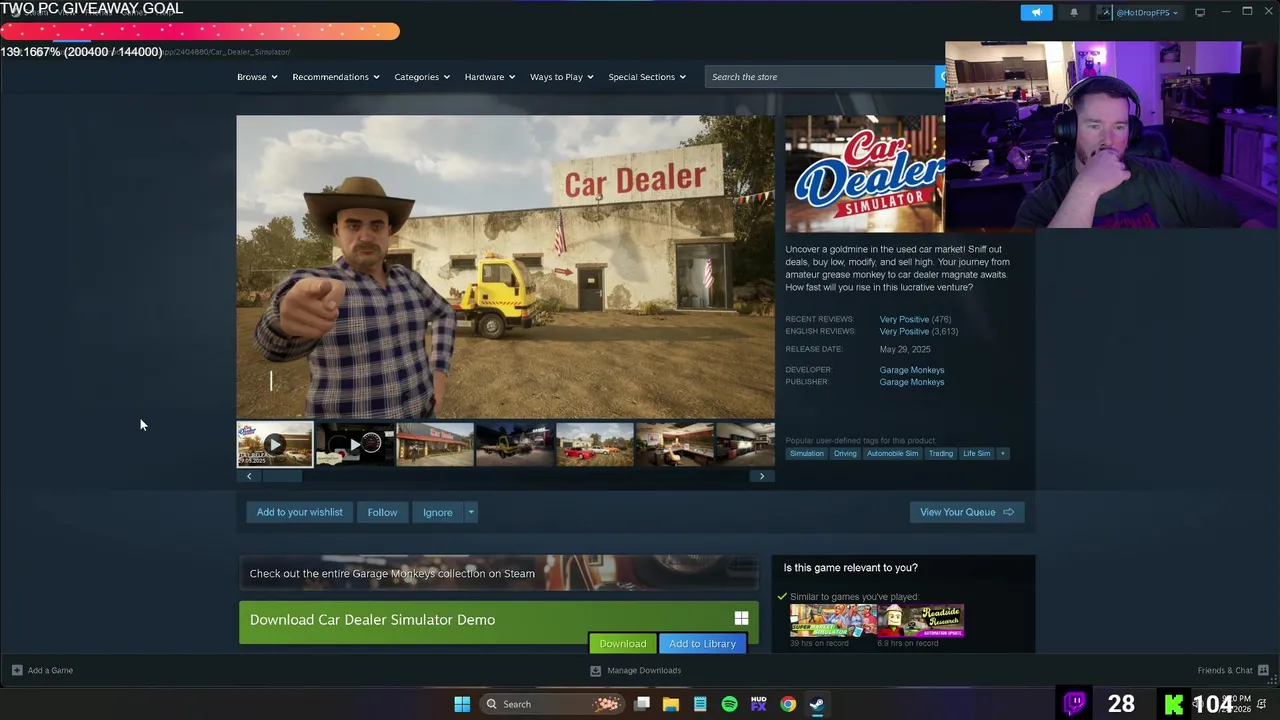Click 'Add a Game' at bottom left
Viewport: 1280px width, 720px height.
42,670
